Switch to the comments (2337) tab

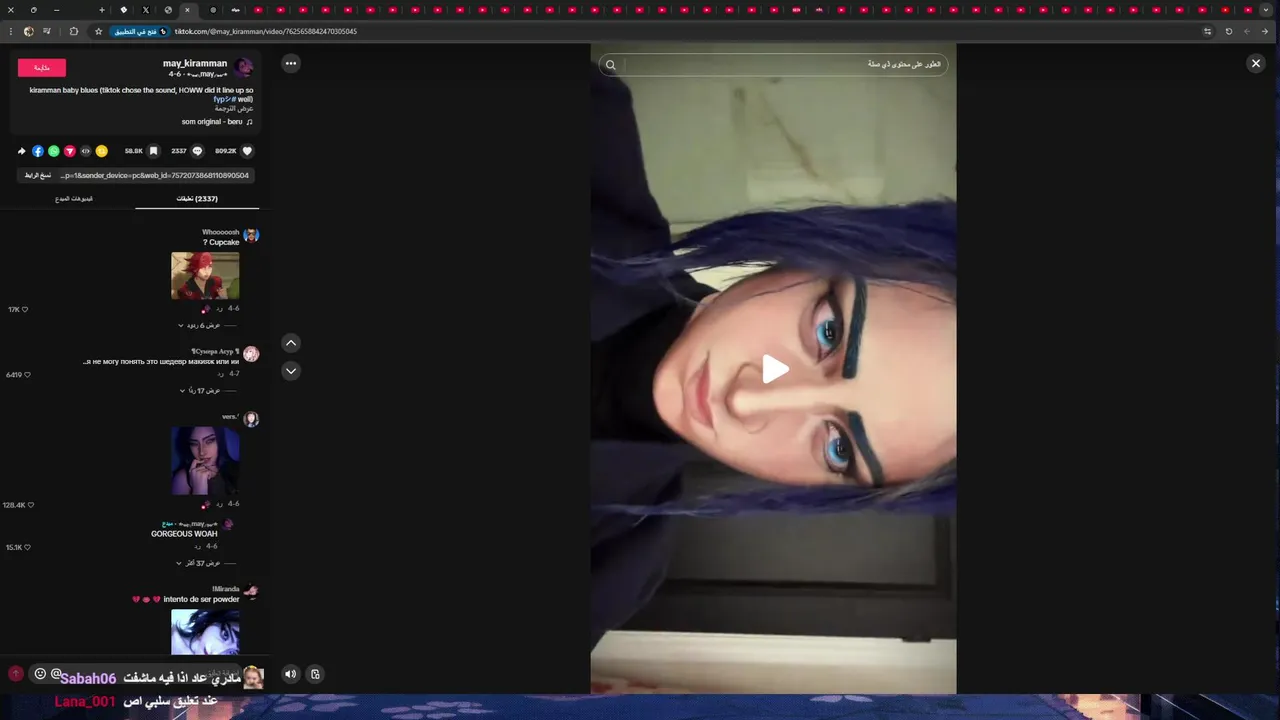pos(197,199)
